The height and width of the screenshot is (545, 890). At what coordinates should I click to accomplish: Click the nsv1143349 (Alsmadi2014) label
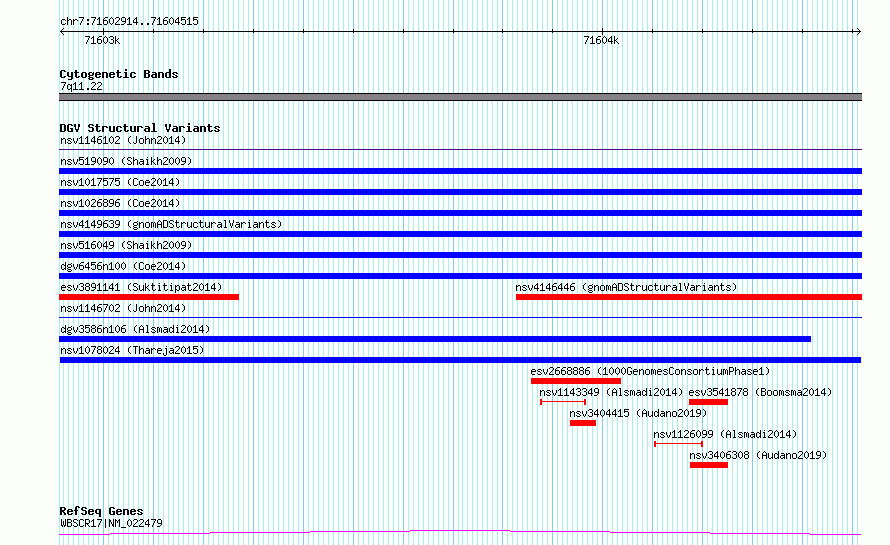pyautogui.click(x=611, y=392)
